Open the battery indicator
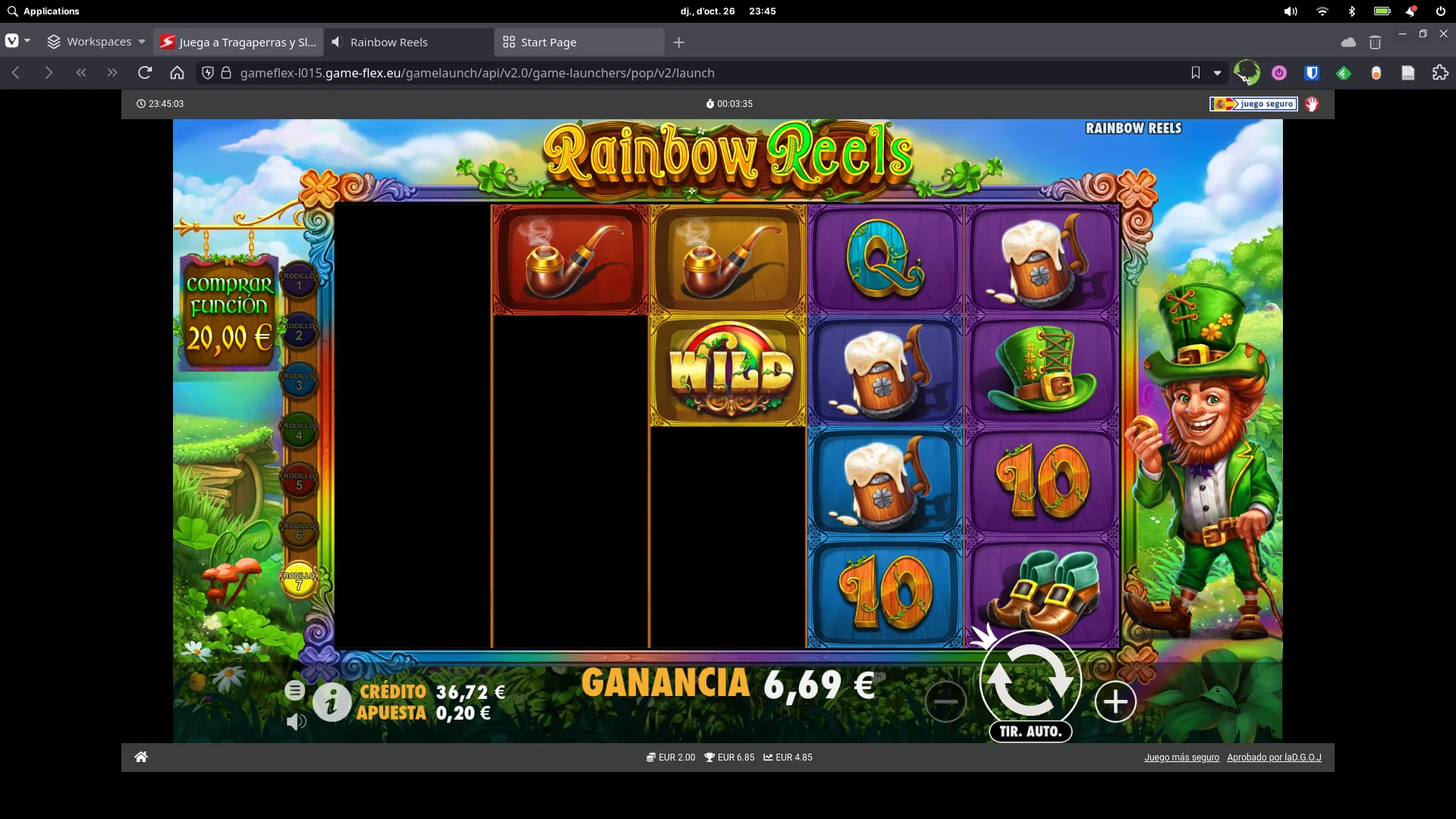The width and height of the screenshot is (1456, 819). coord(1382,11)
